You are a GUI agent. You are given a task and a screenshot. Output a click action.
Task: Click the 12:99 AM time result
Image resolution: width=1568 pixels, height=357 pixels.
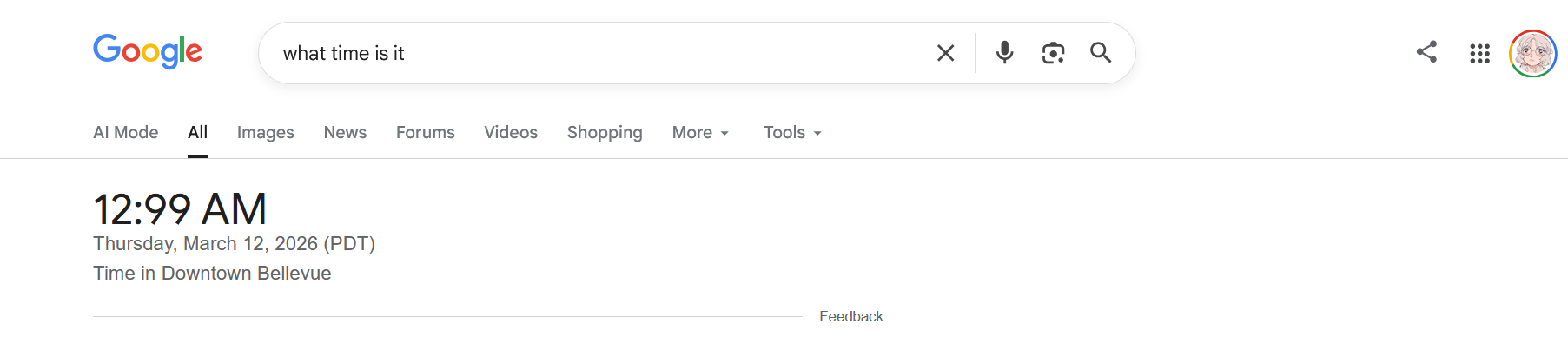coord(180,209)
